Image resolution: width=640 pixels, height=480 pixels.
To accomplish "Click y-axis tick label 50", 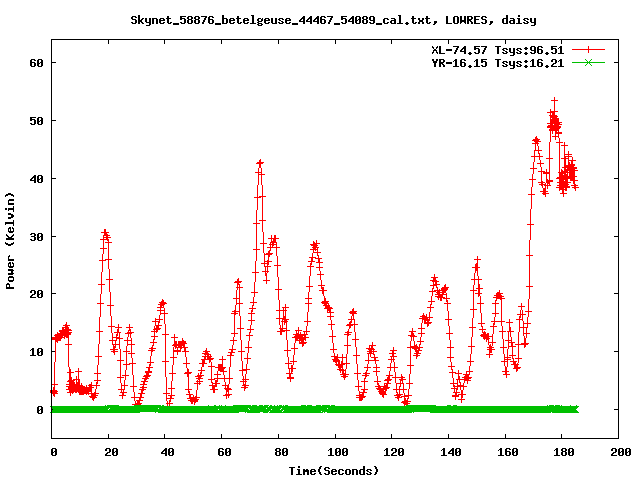I will coord(36,121).
